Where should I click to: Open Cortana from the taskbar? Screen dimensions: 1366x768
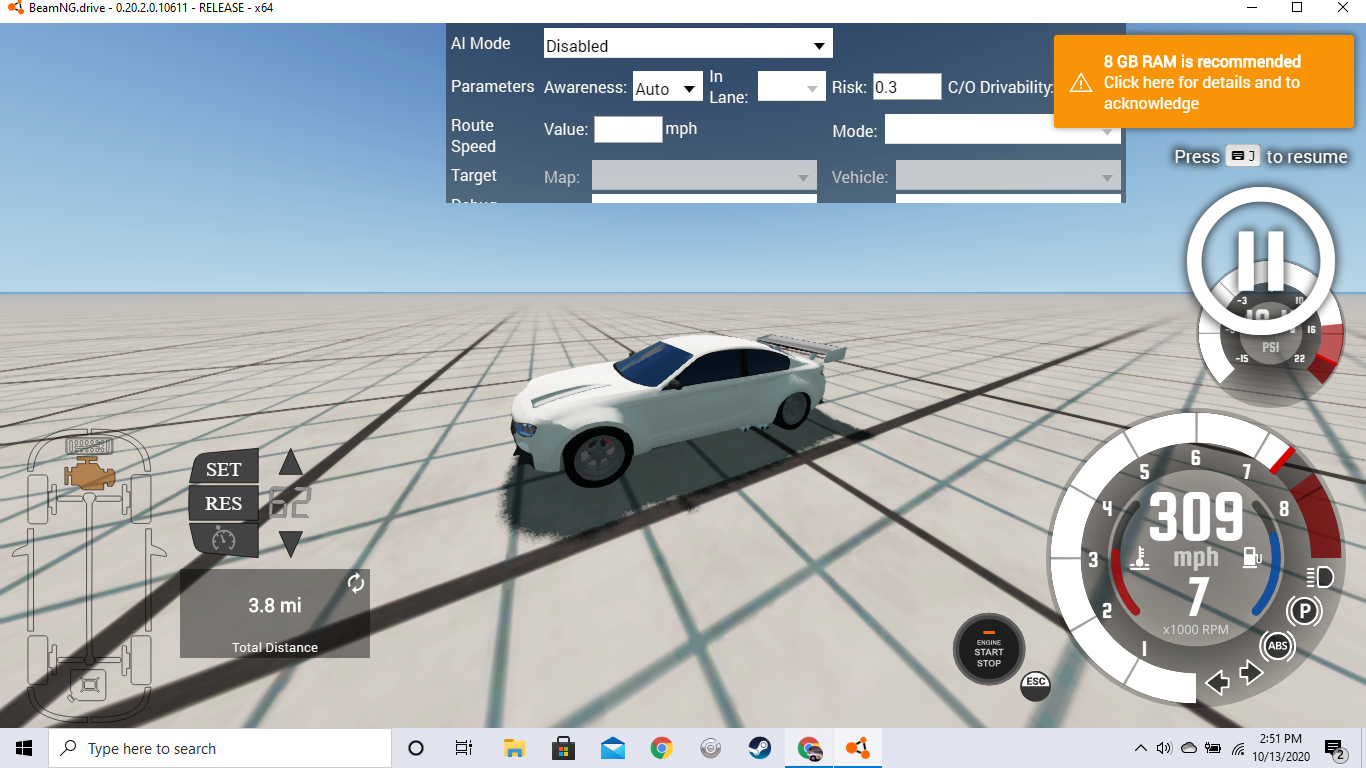click(416, 748)
